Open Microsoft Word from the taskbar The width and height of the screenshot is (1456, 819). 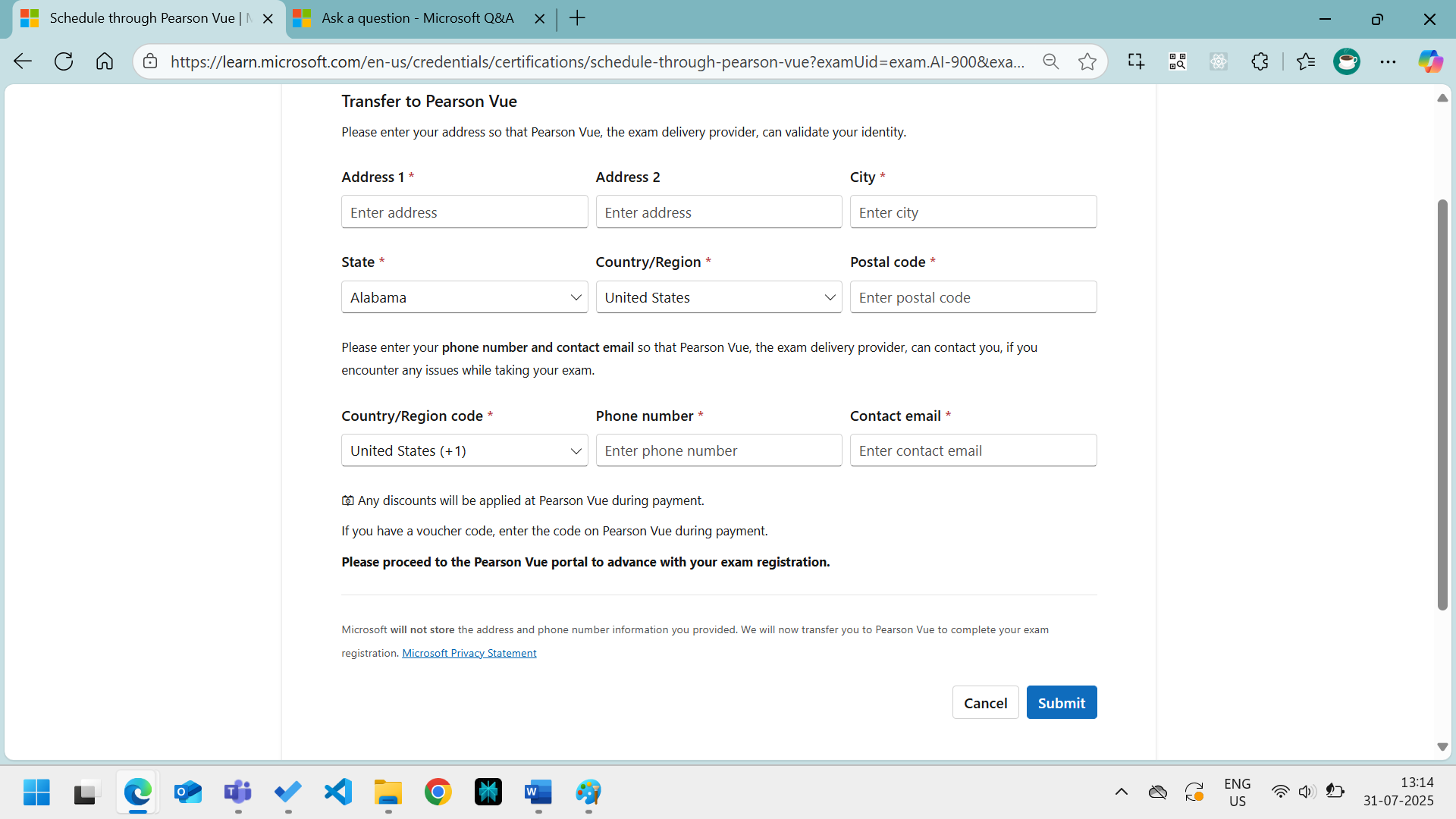click(x=538, y=792)
